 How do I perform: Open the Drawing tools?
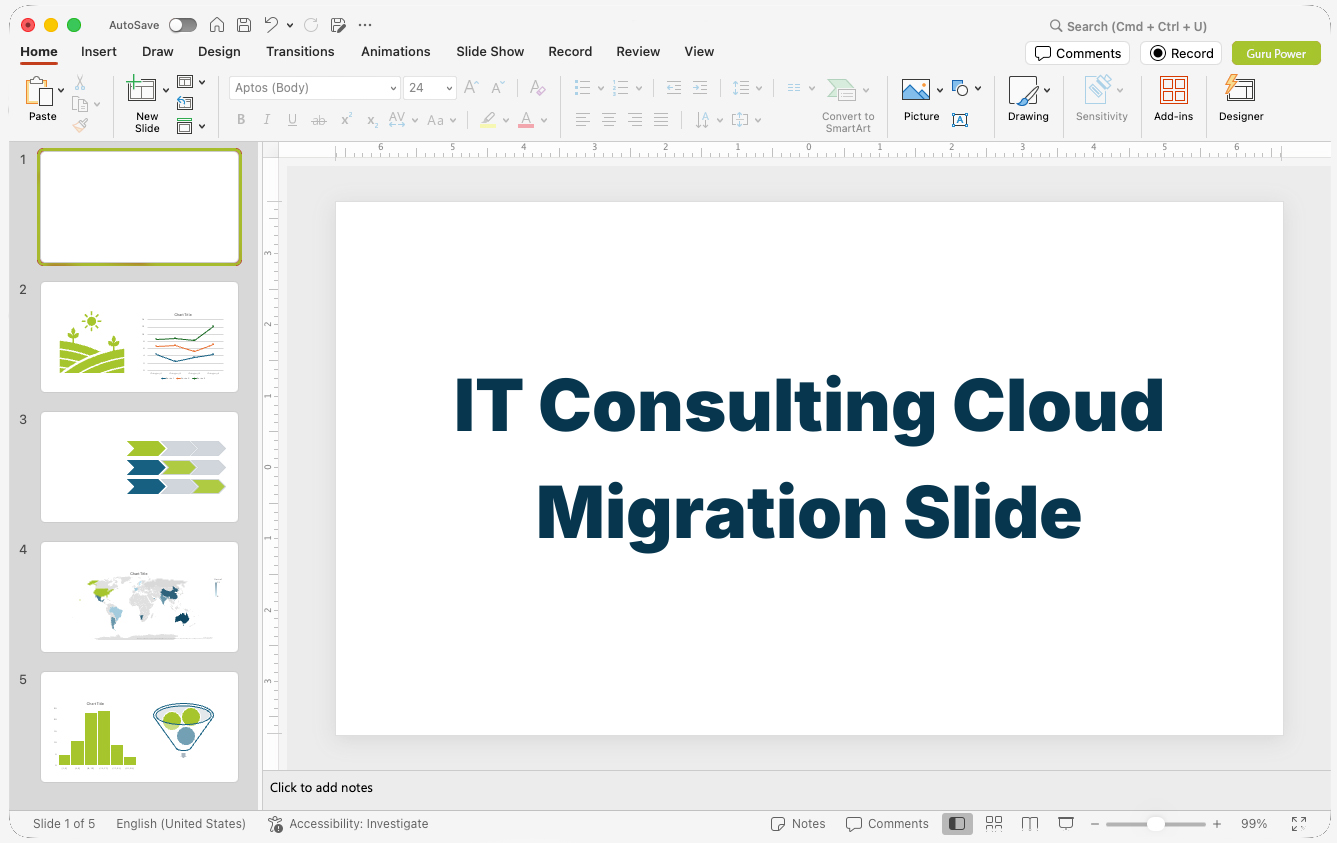coord(1028,100)
